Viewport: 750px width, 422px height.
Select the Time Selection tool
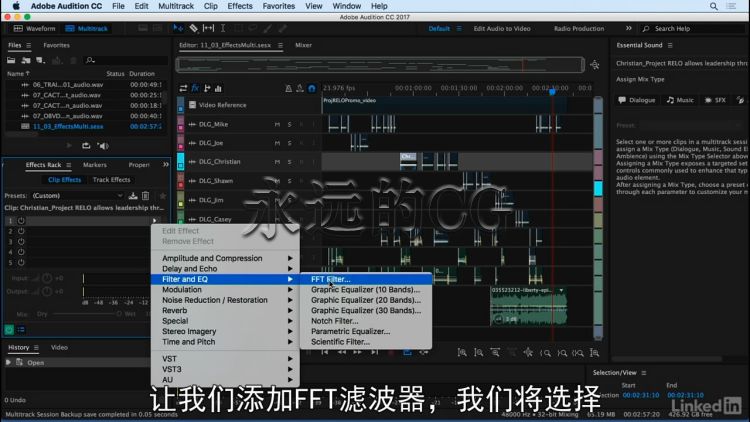(x=223, y=28)
